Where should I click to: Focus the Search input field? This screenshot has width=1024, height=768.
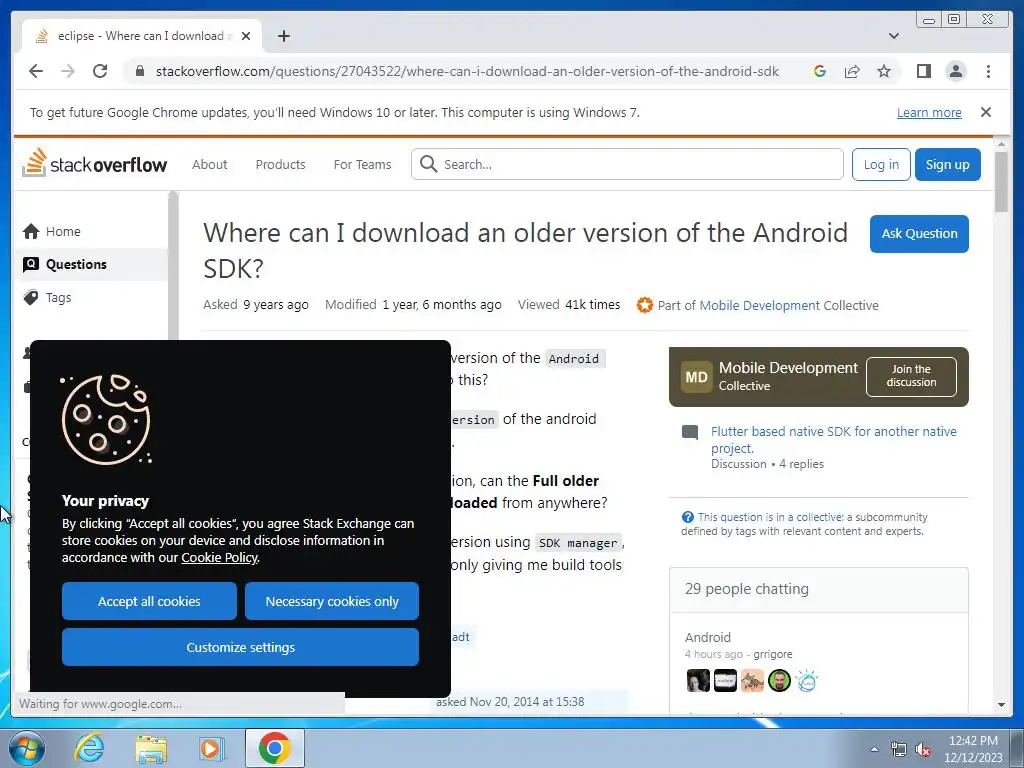(x=627, y=164)
